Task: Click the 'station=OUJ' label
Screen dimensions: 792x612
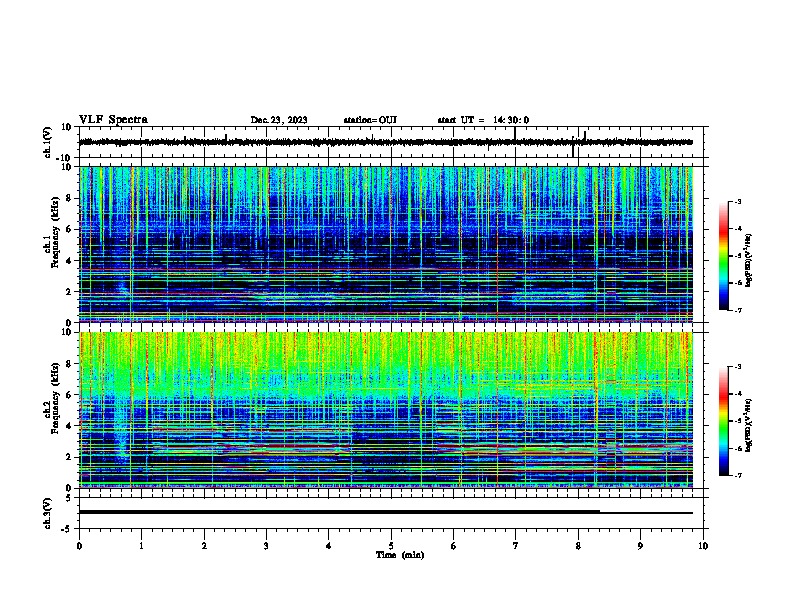Action: (370, 120)
